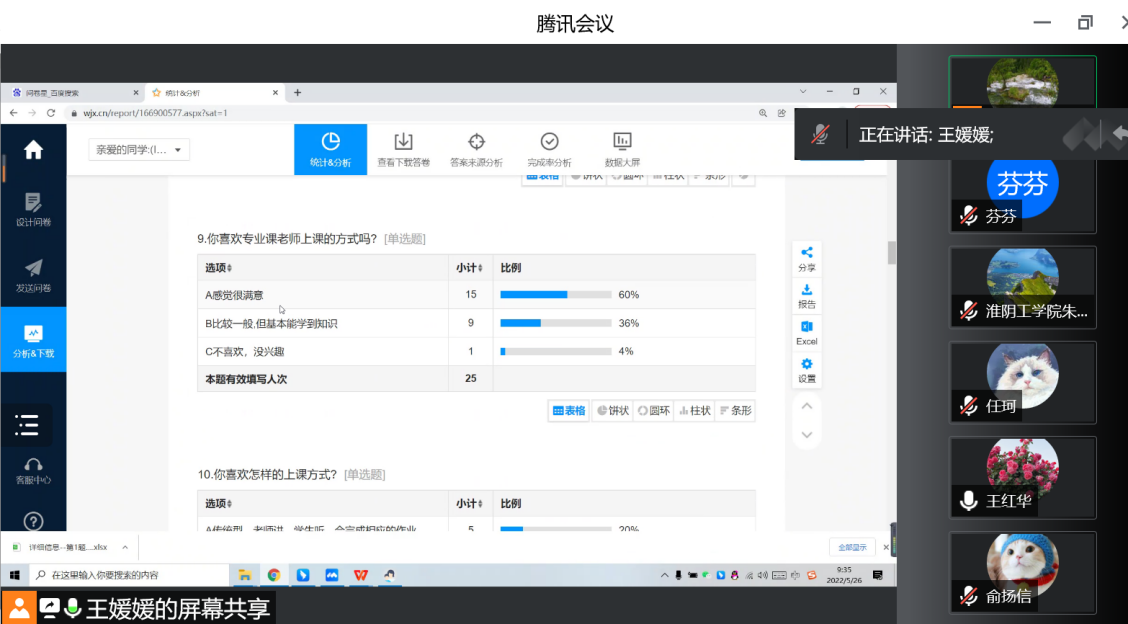Click the 分享 share icon
Screen dimensions: 1128x624
click(806, 254)
